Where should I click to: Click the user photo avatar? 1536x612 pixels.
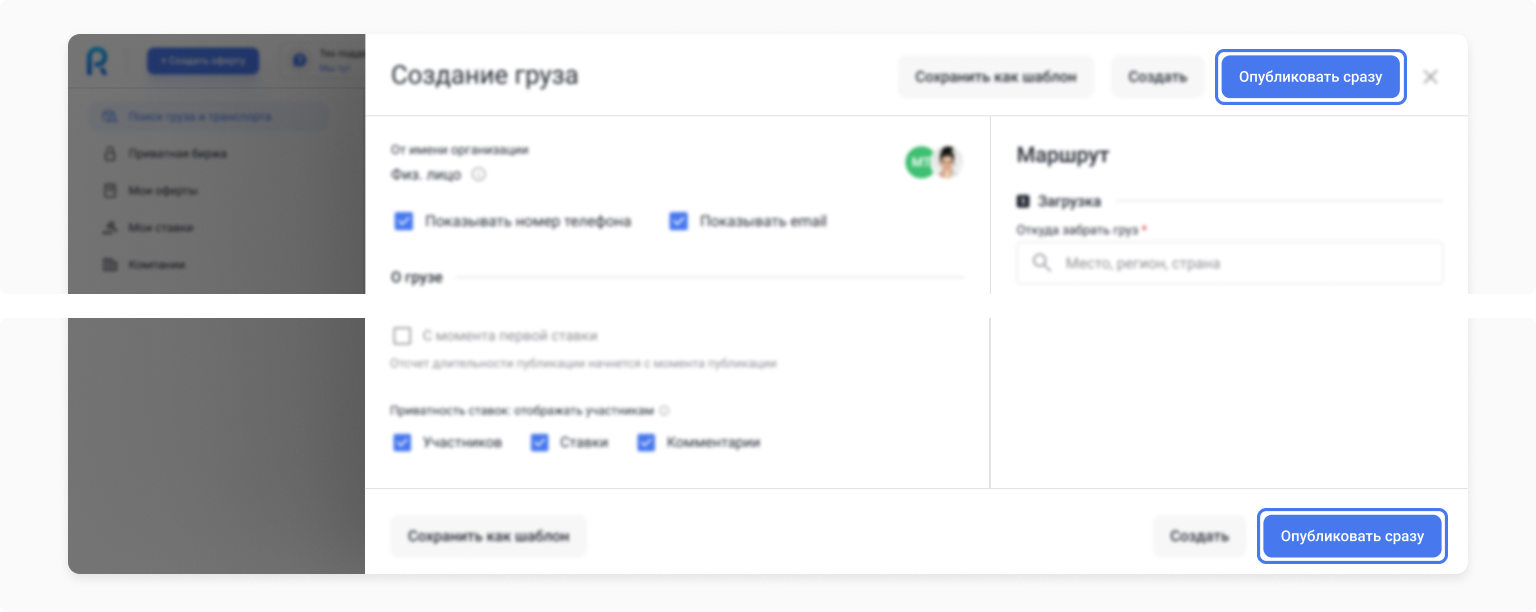[x=946, y=162]
